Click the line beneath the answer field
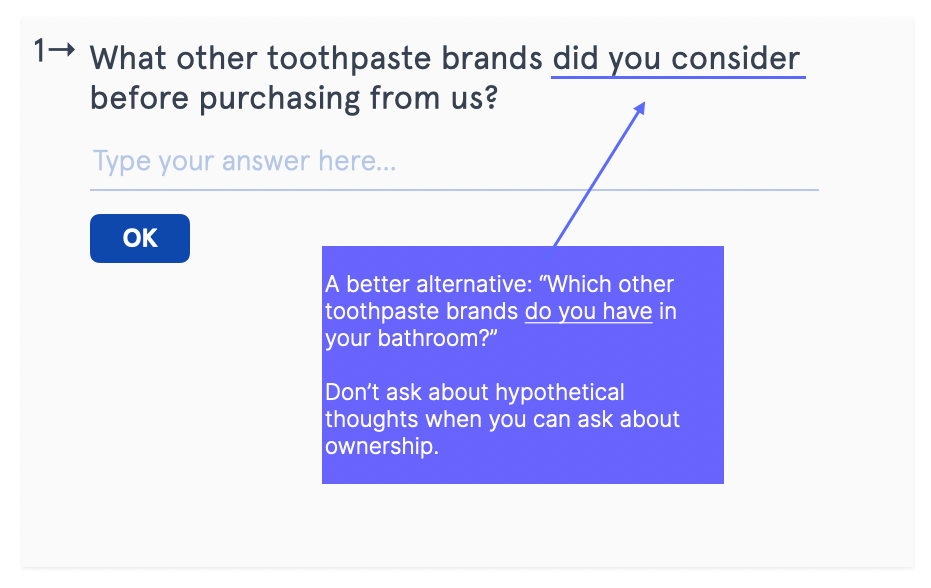 pos(454,190)
